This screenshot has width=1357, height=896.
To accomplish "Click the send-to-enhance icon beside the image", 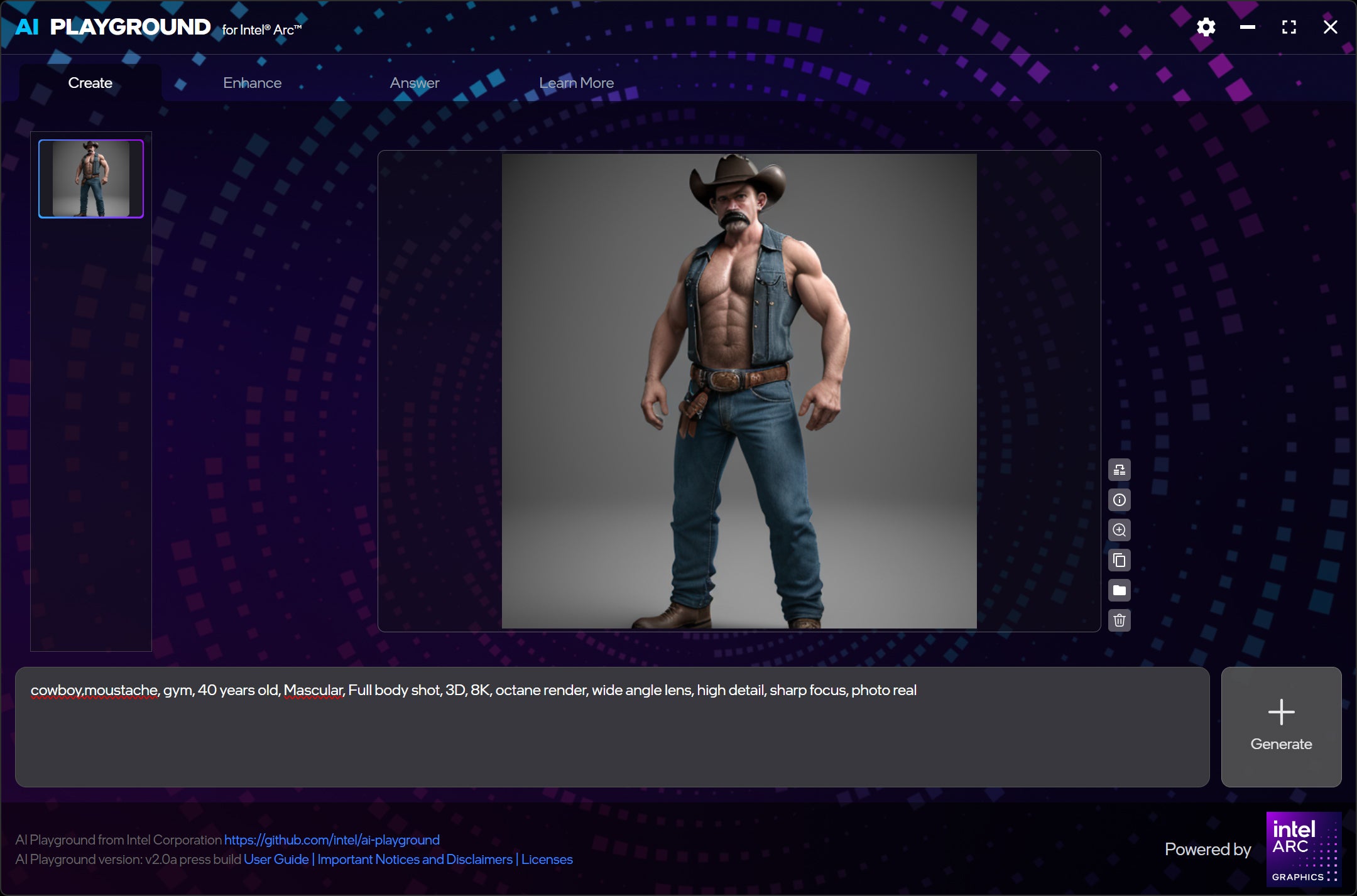I will 1119,470.
